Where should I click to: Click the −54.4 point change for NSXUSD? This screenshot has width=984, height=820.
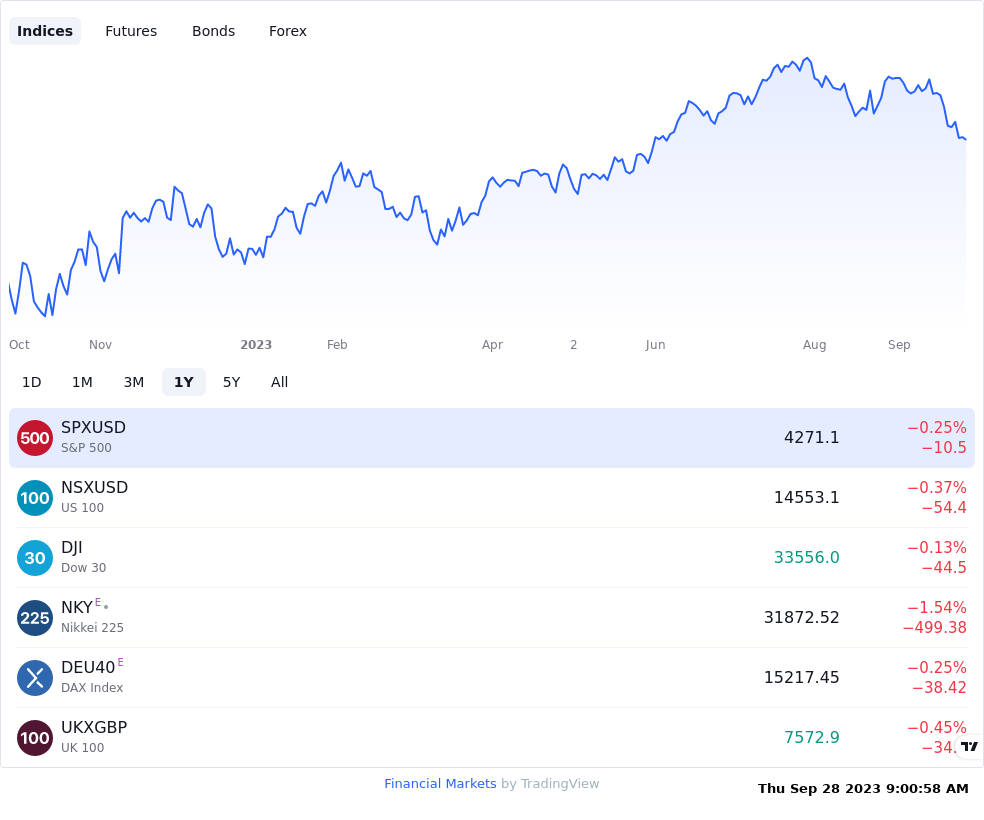[x=944, y=508]
